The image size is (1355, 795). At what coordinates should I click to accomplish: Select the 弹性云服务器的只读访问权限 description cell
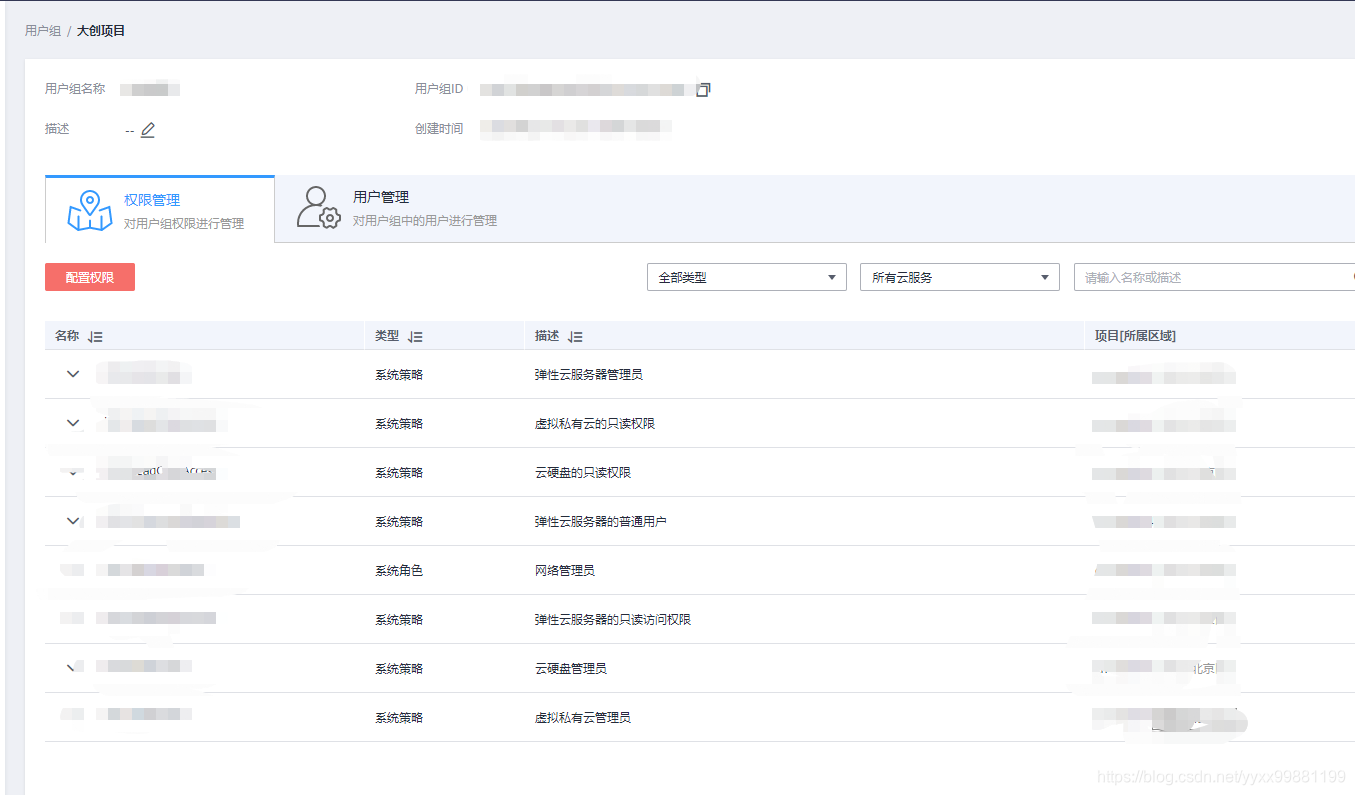click(613, 620)
